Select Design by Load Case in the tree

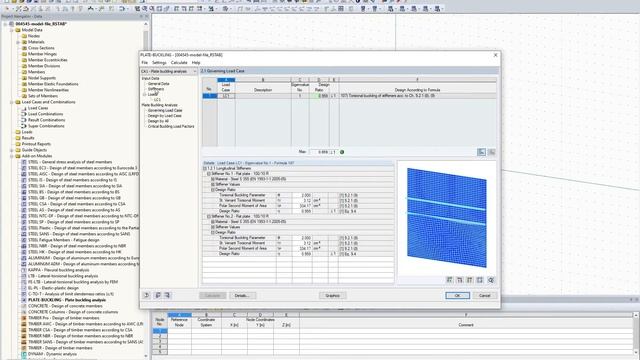[x=164, y=116]
